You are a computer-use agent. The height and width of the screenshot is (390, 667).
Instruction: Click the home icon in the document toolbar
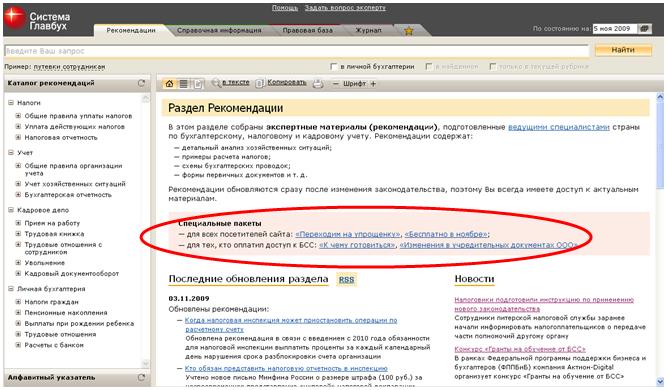[169, 84]
